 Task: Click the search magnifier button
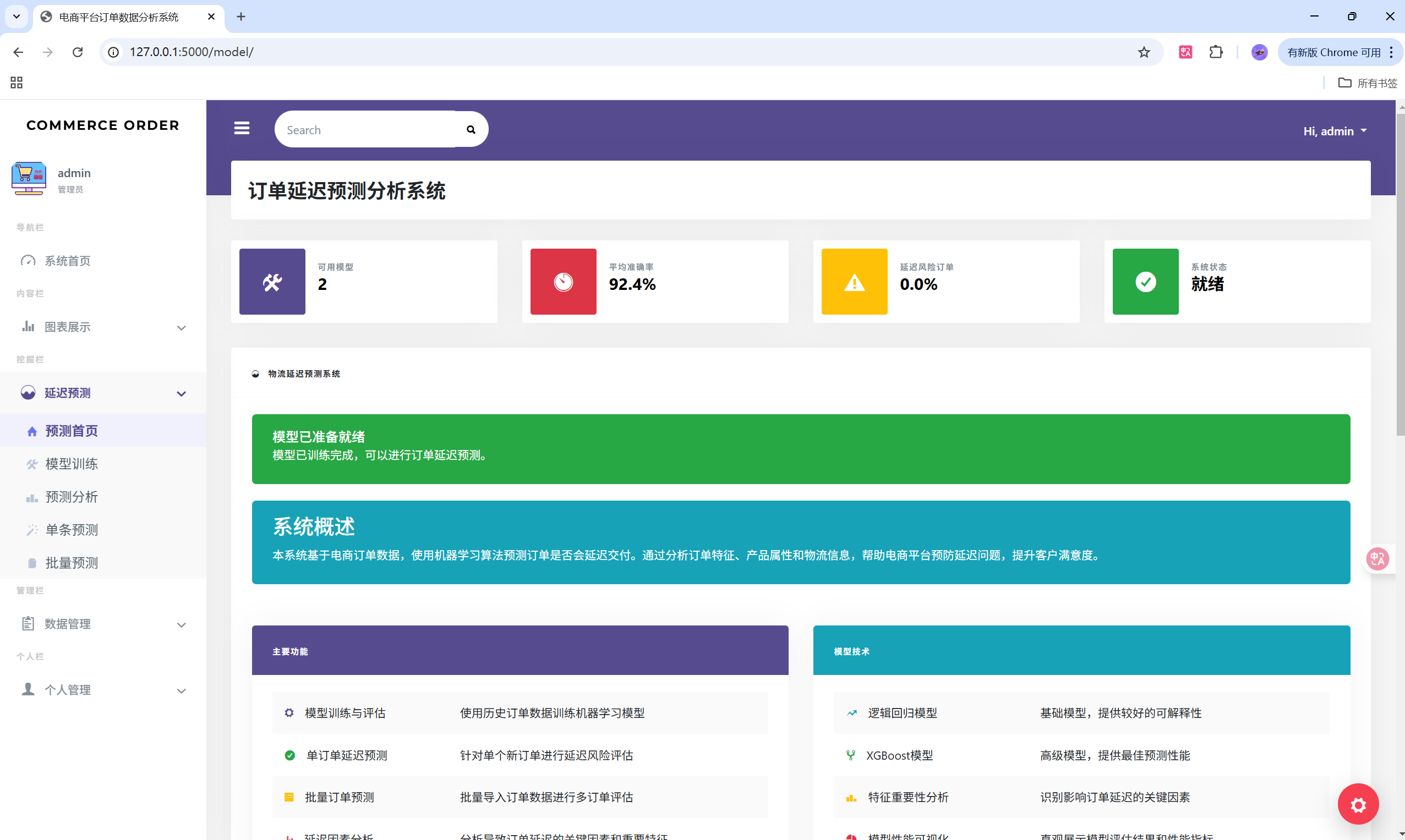pyautogui.click(x=471, y=130)
